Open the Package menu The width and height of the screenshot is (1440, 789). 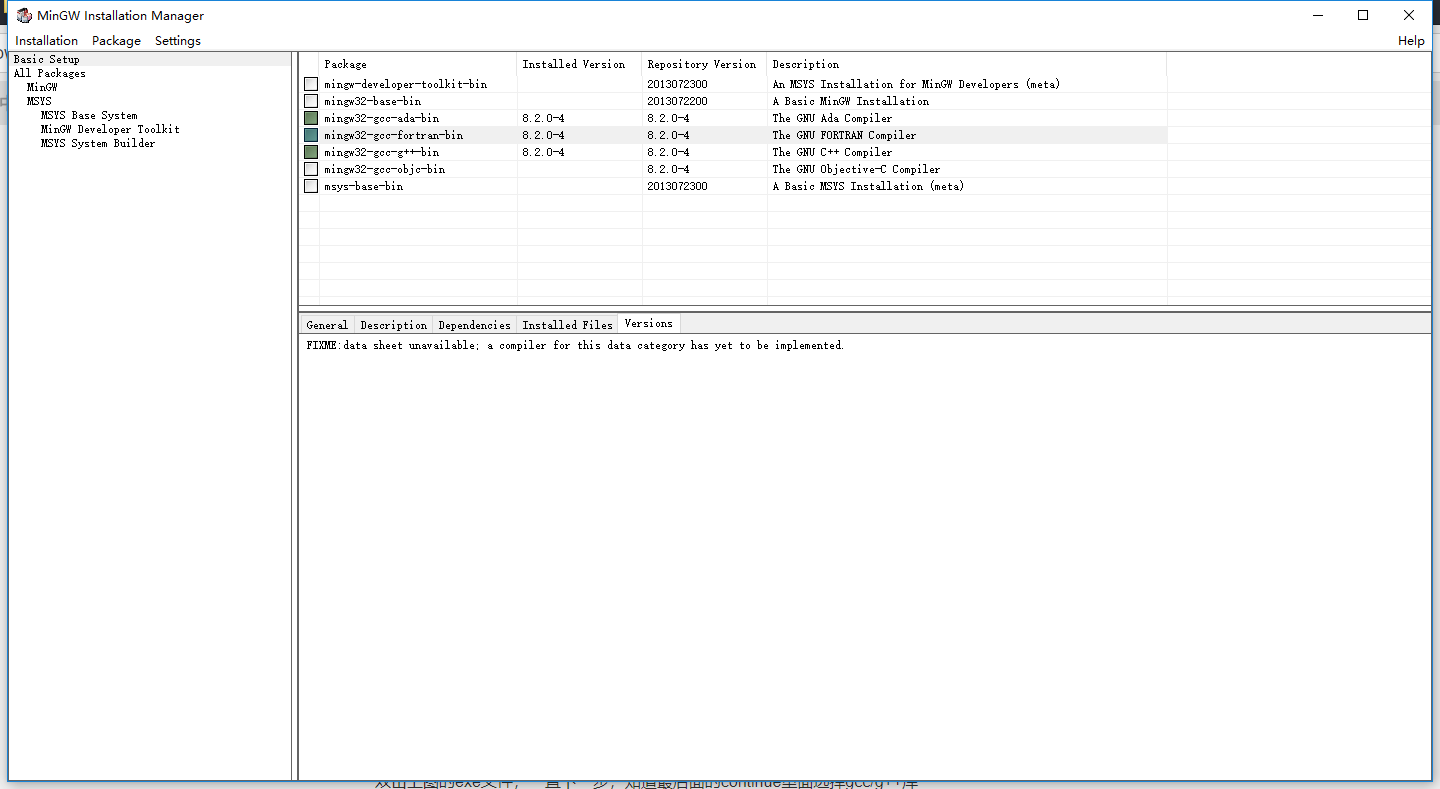click(x=116, y=41)
